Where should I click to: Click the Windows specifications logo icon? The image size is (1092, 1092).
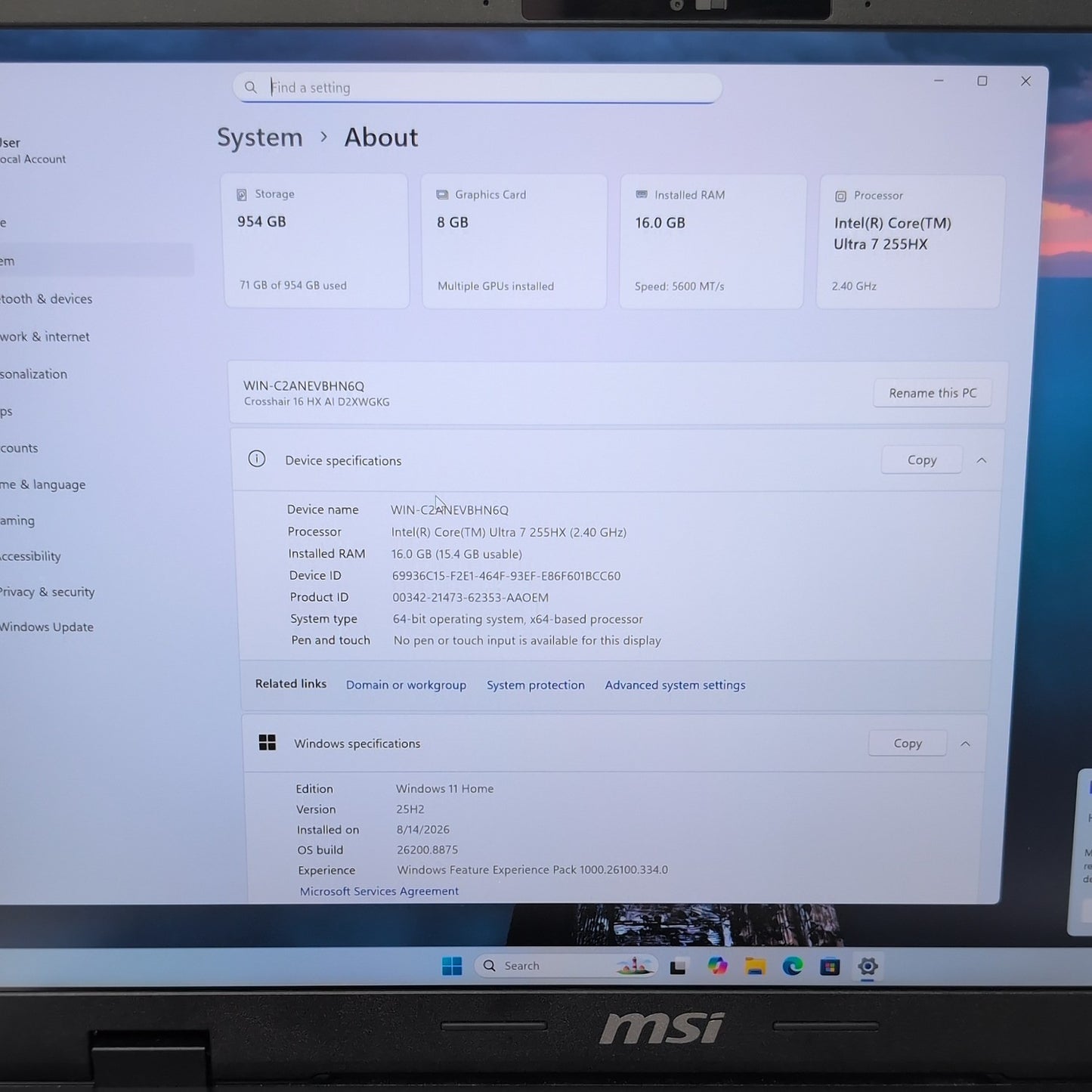click(x=268, y=743)
